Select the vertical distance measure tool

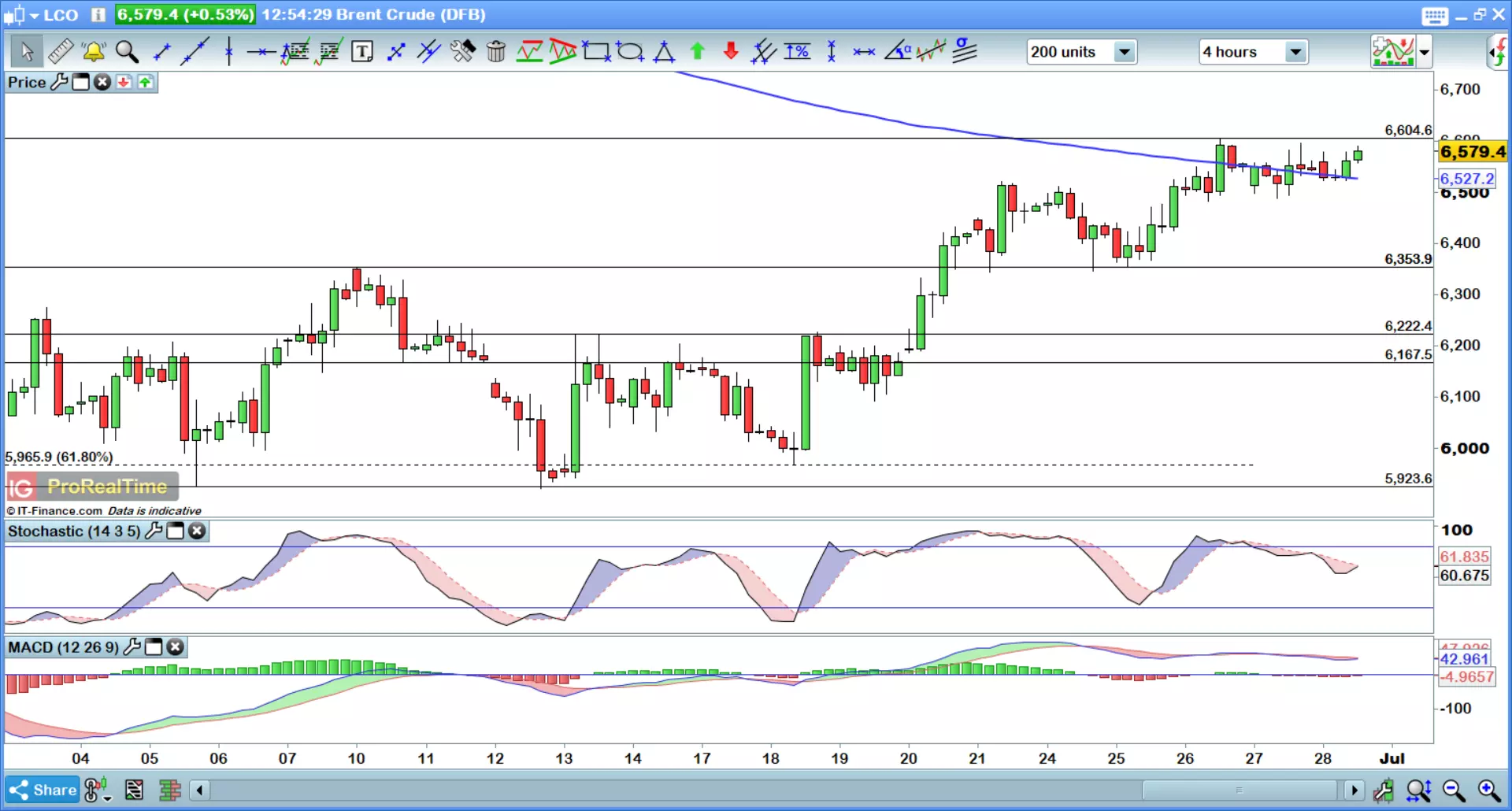[831, 52]
